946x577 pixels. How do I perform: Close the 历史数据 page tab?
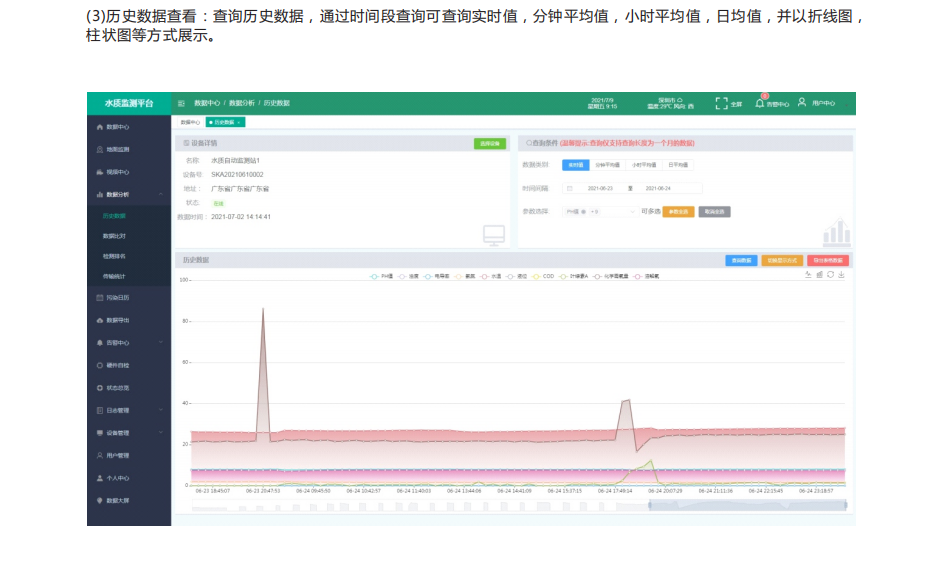(x=239, y=123)
